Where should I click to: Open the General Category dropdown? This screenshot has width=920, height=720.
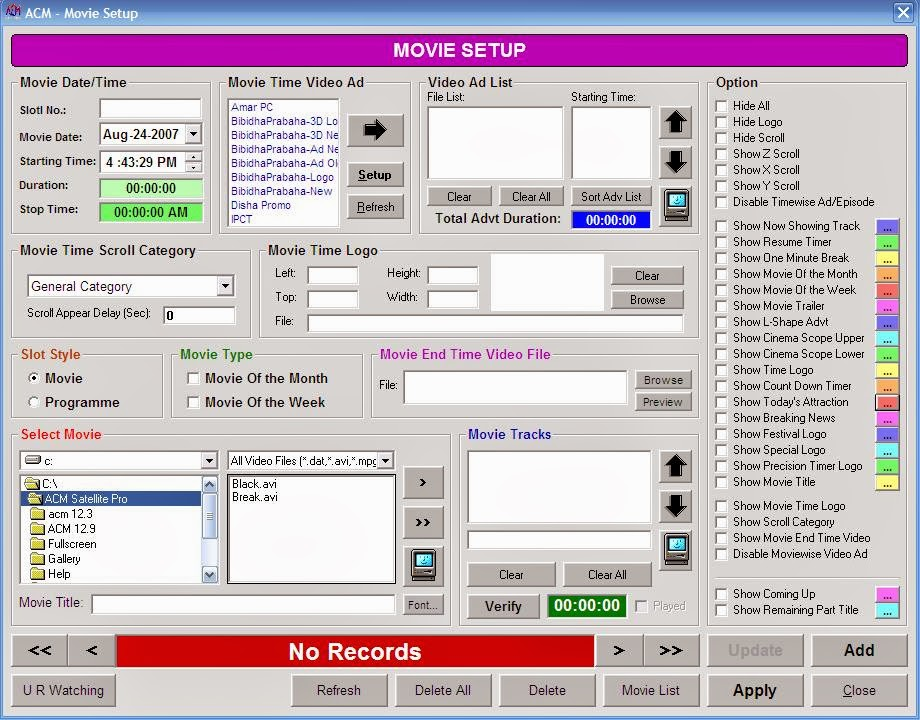click(224, 286)
